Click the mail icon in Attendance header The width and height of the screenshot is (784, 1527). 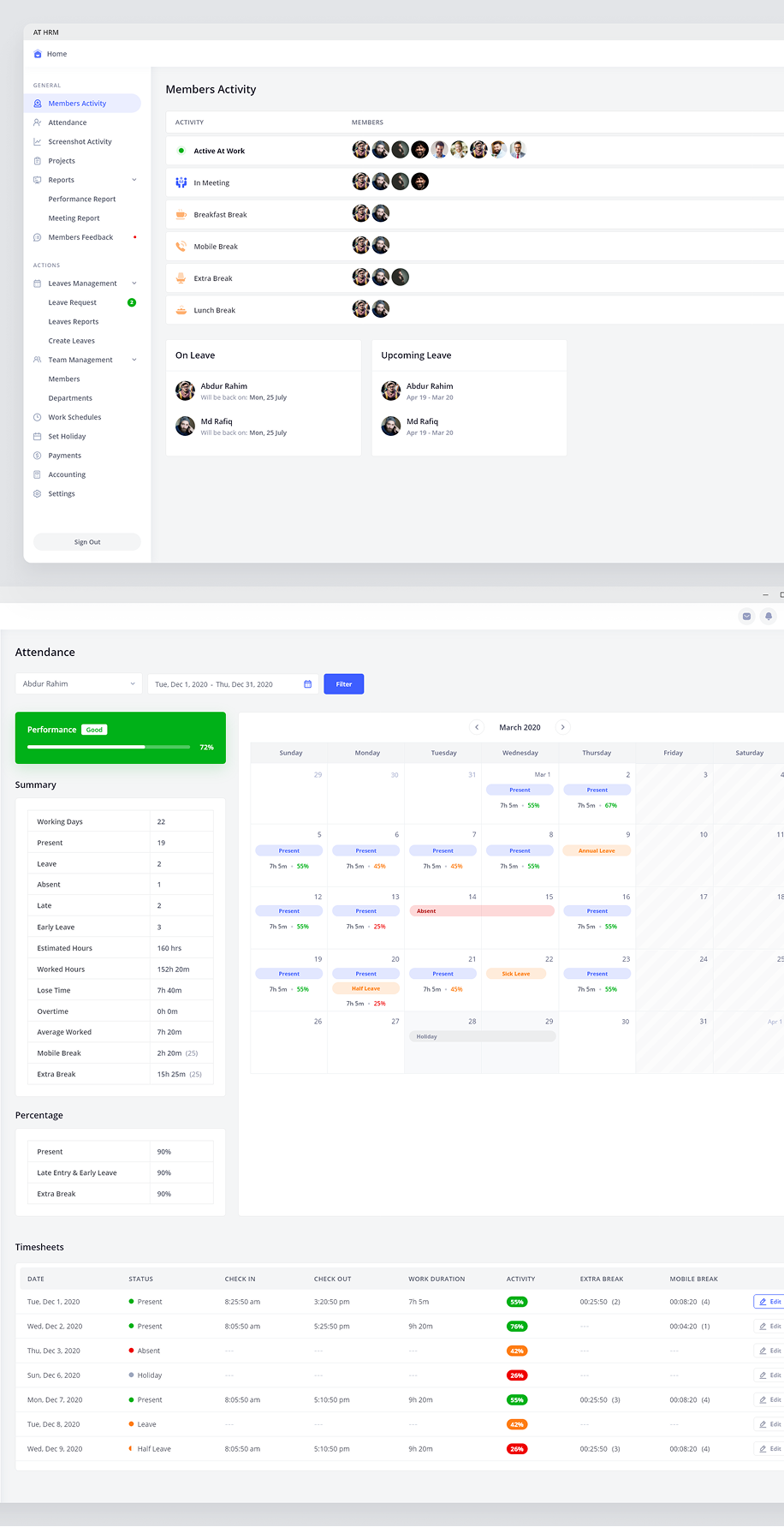[x=746, y=616]
